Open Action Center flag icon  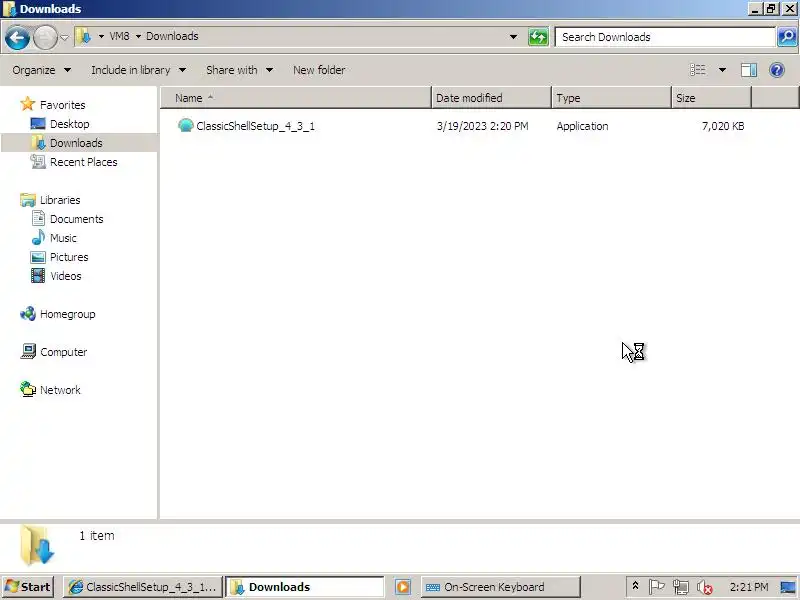pos(657,587)
